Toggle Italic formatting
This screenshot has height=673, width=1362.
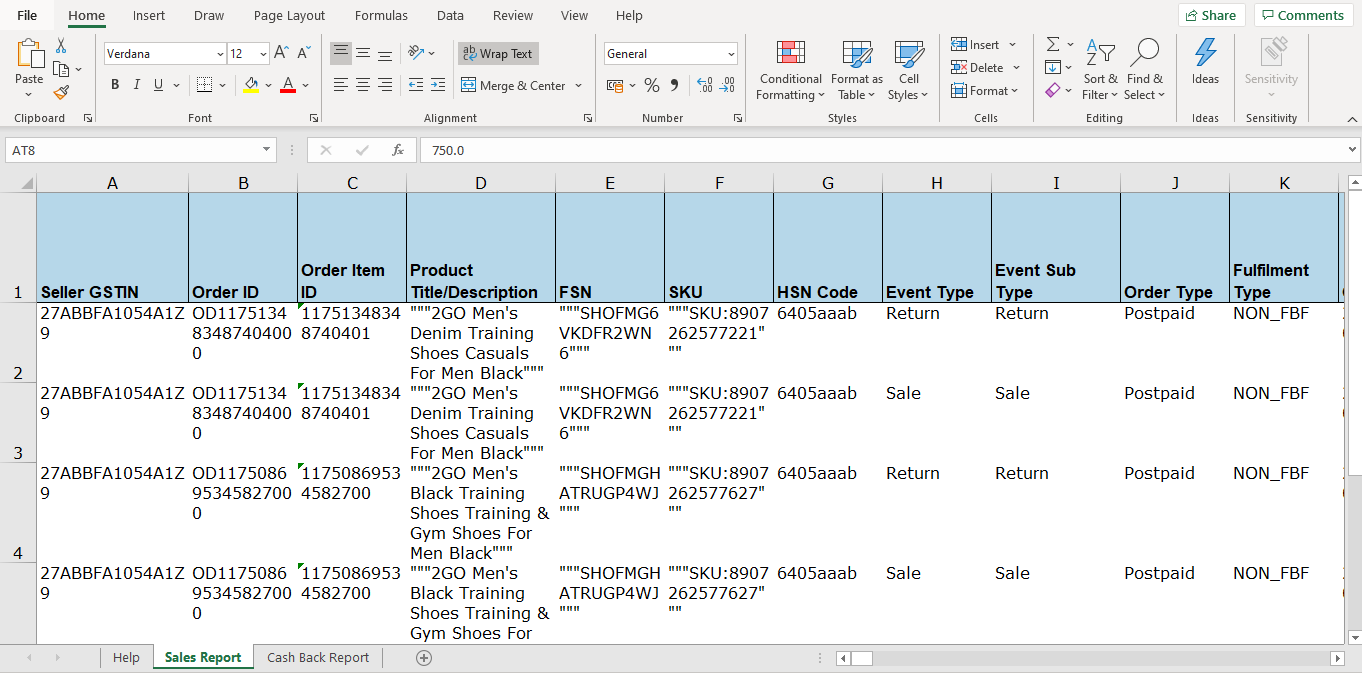coord(137,85)
